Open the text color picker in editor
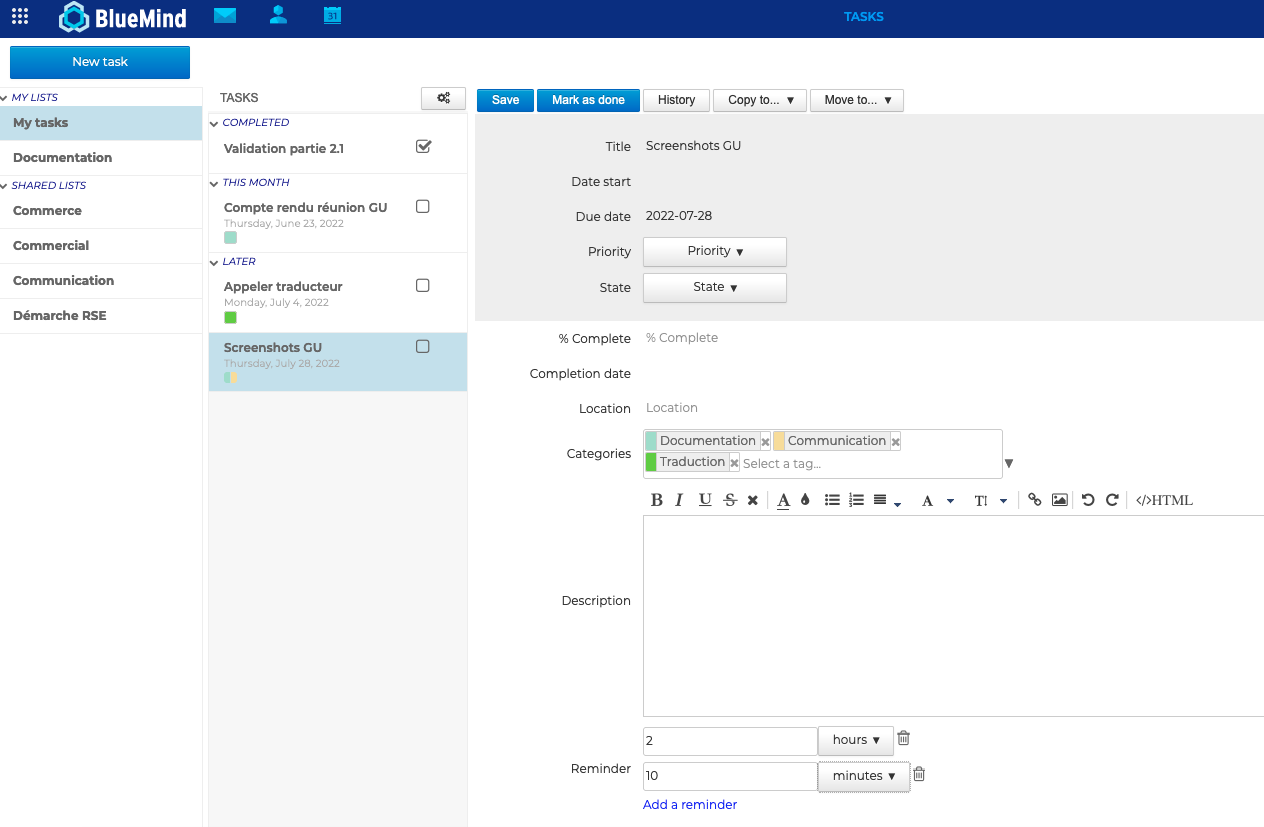Viewport: 1264px width, 827px height. pos(783,500)
